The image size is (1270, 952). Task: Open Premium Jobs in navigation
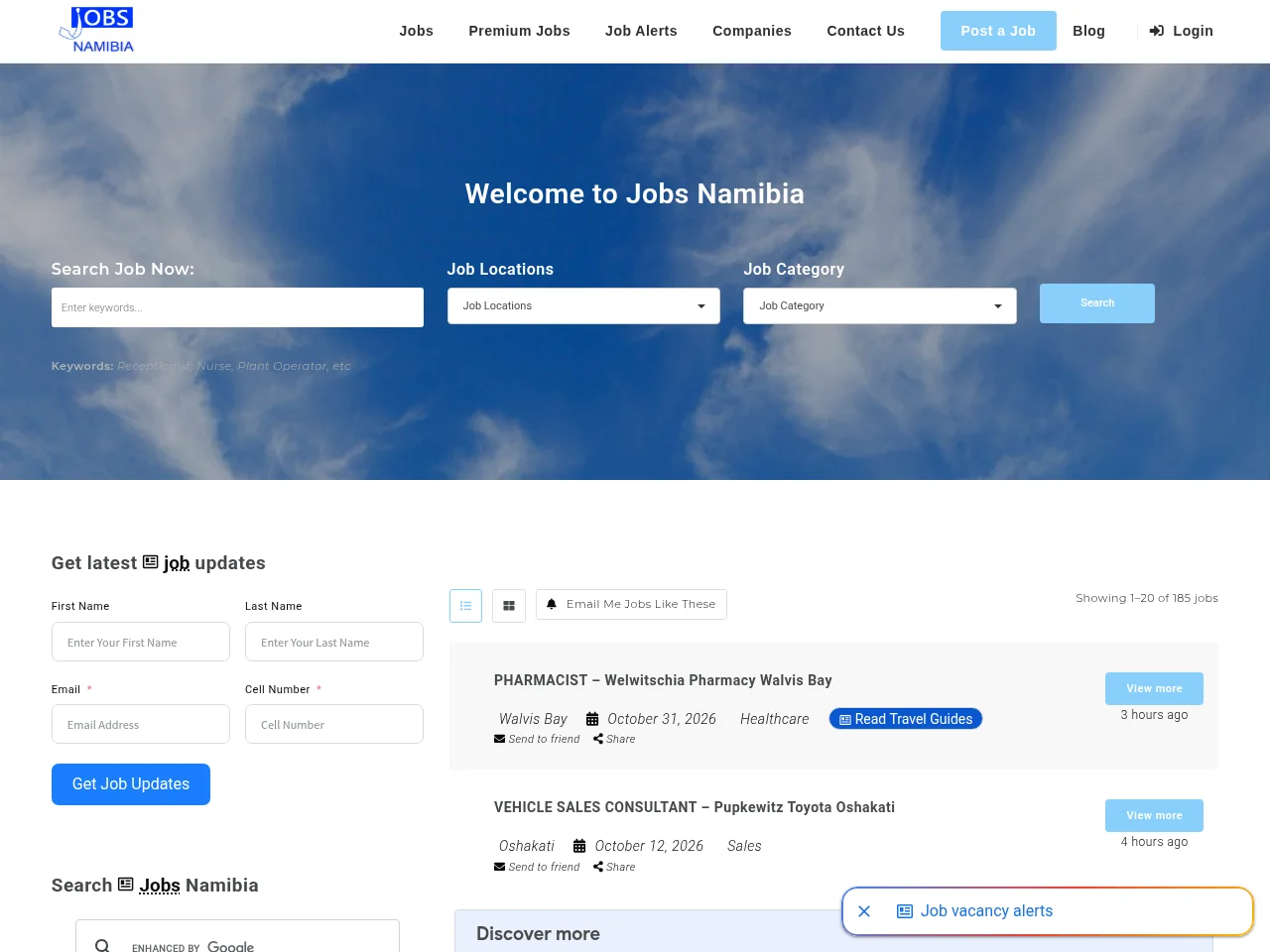[519, 31]
